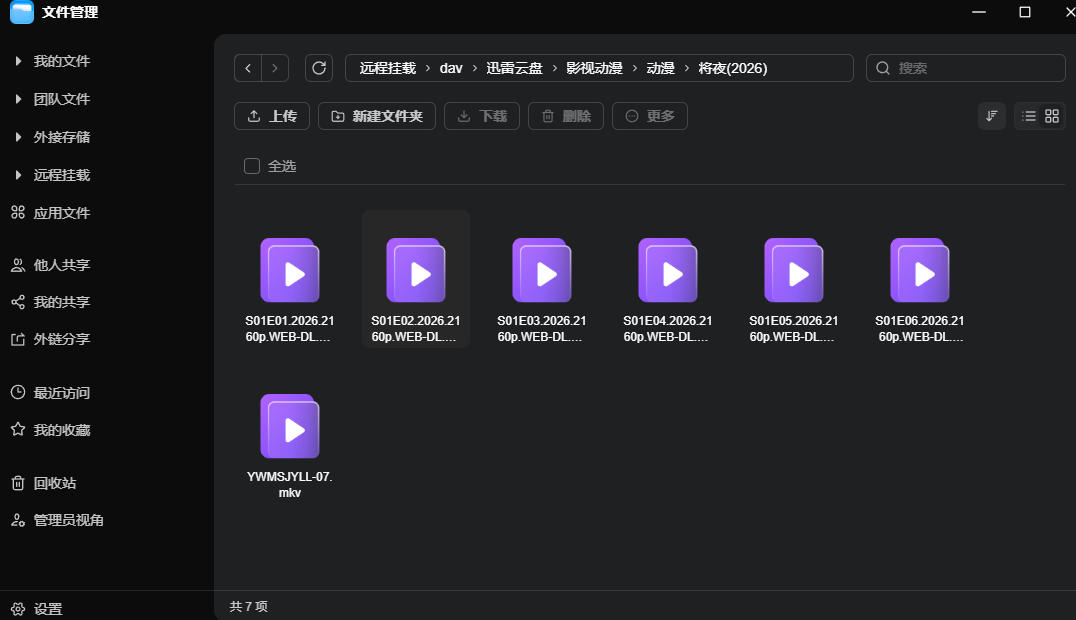Switch to list view layout
Viewport: 1076px width, 620px height.
point(1028,116)
